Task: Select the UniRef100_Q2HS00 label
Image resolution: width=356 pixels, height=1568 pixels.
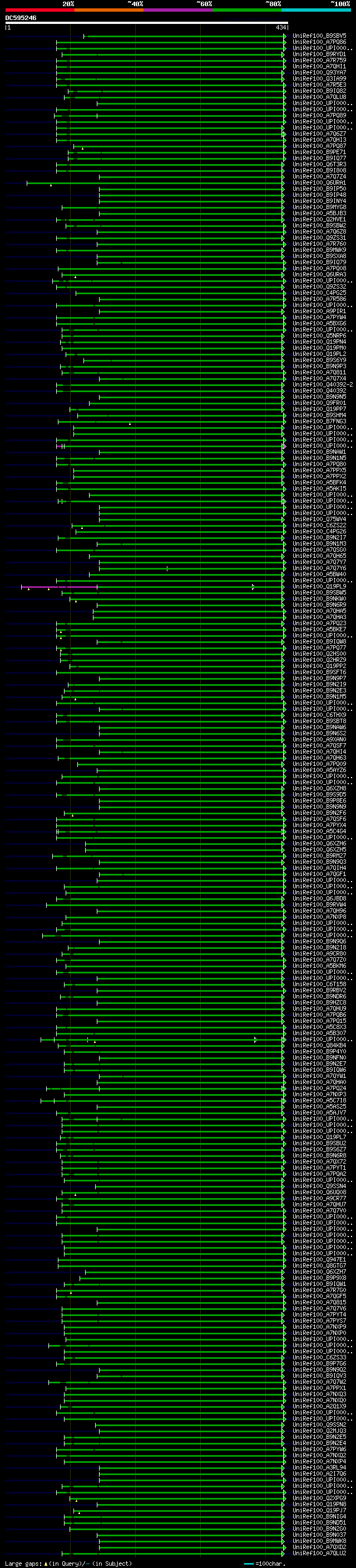Action: point(319,654)
